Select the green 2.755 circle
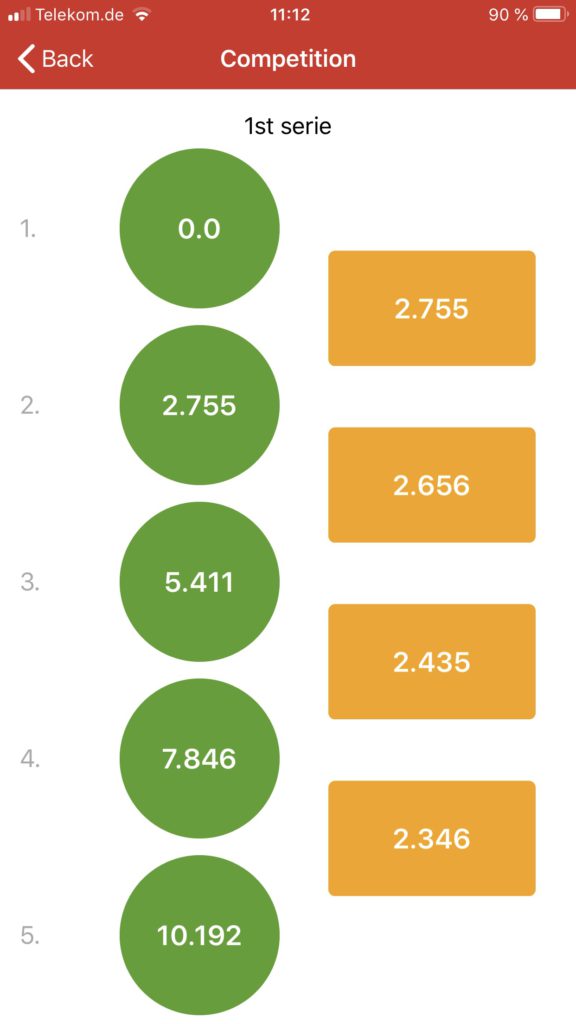Viewport: 576px width, 1024px height. 199,405
